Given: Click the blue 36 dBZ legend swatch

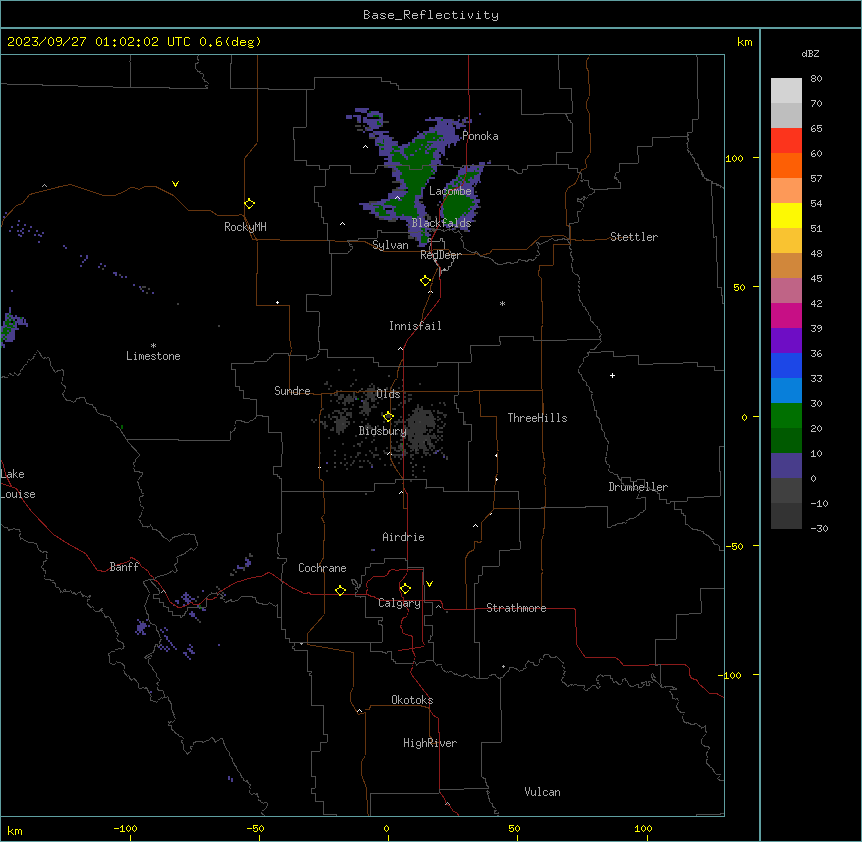Looking at the screenshot, I should coord(786,365).
